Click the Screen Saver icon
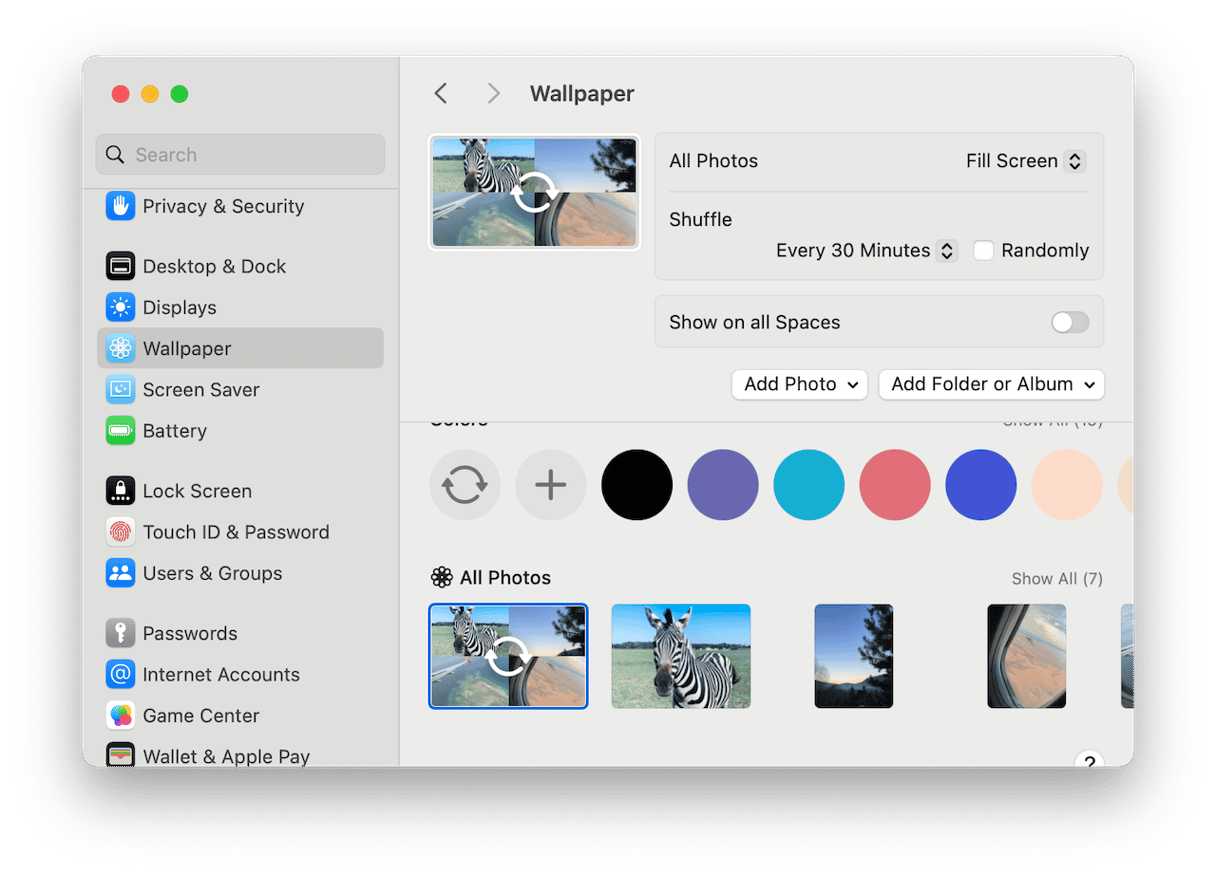The image size is (1216, 875). 120,389
